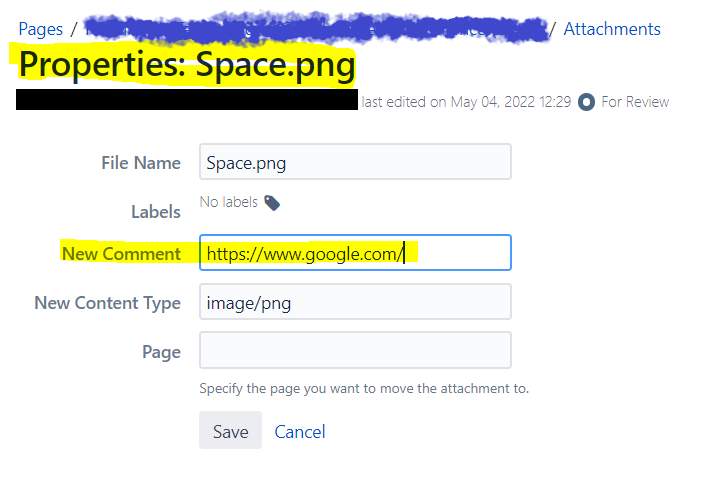Click the New Content Type label
This screenshot has width=705, height=491.
(107, 303)
